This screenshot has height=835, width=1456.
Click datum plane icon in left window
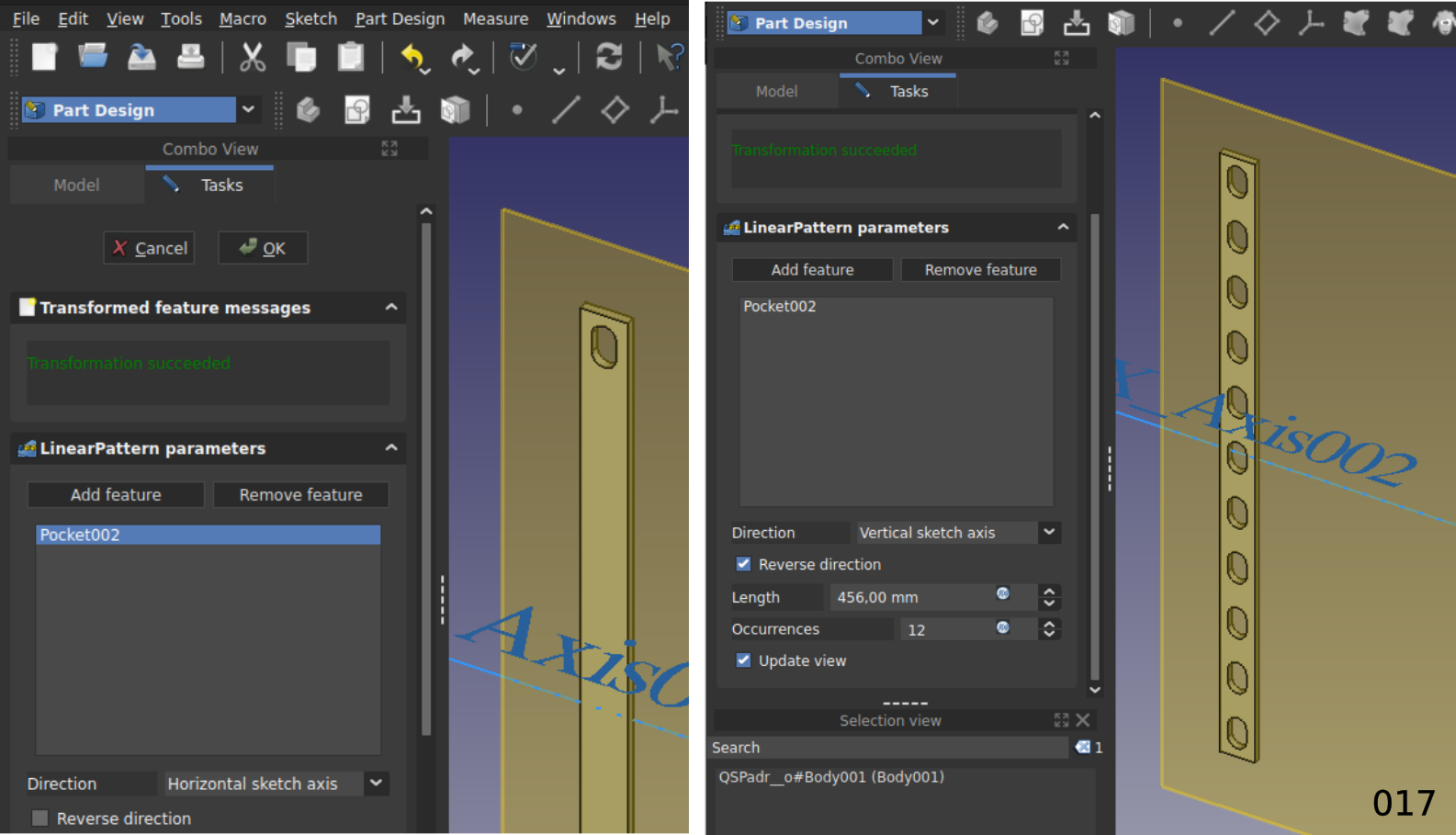pyautogui.click(x=615, y=110)
